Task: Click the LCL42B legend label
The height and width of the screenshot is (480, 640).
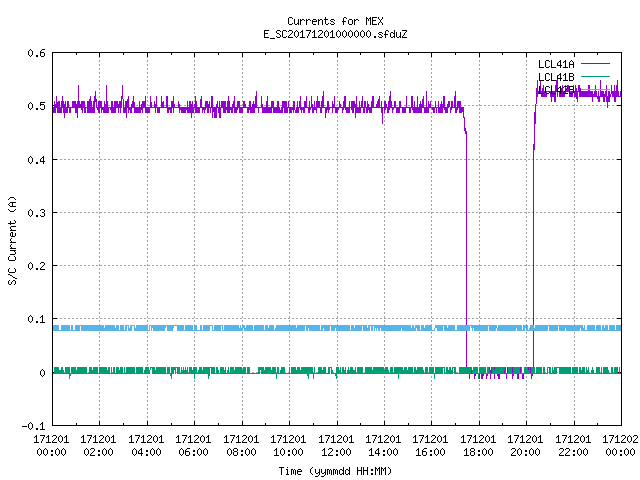Action: click(556, 90)
